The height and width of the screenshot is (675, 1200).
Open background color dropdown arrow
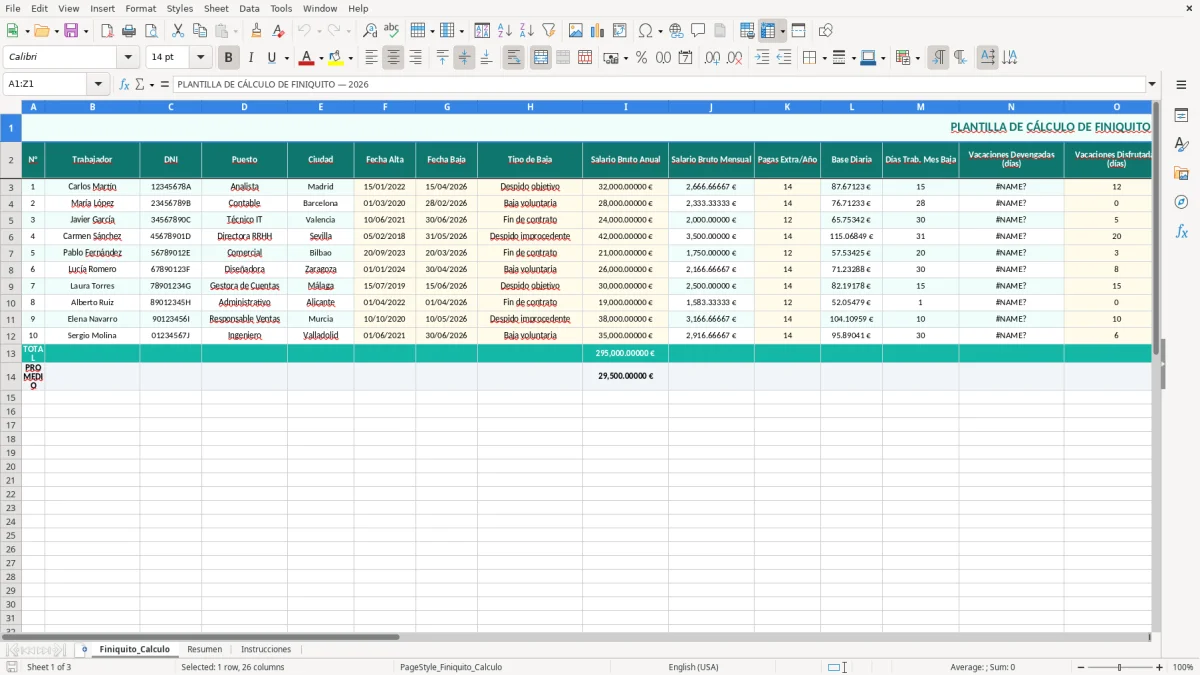350,58
